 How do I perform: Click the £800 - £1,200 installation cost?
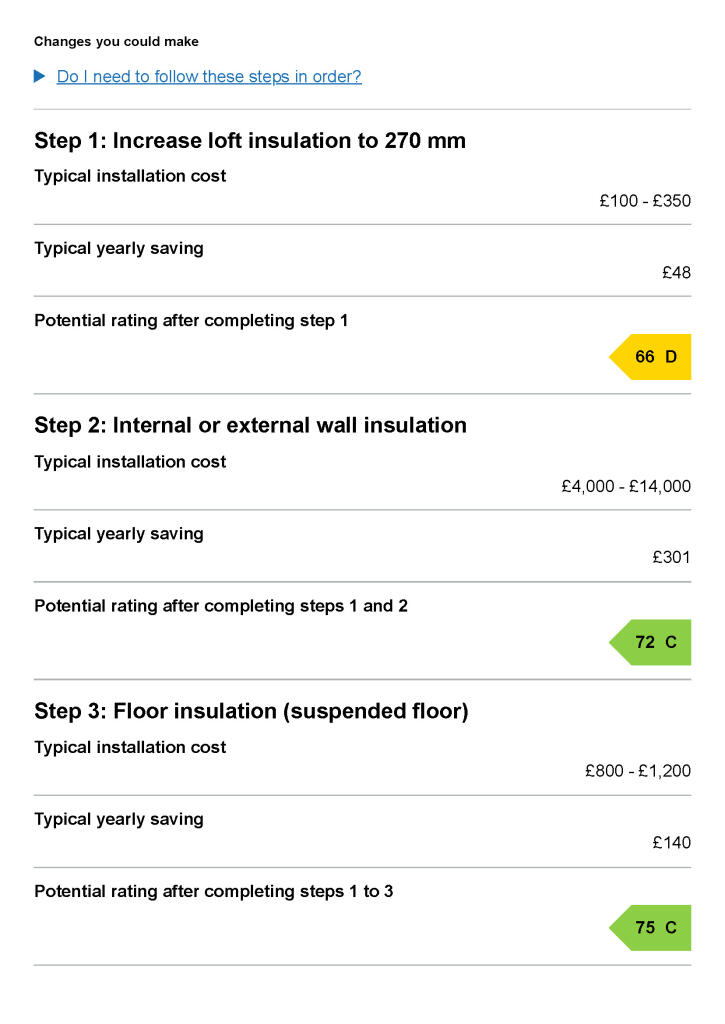[638, 771]
